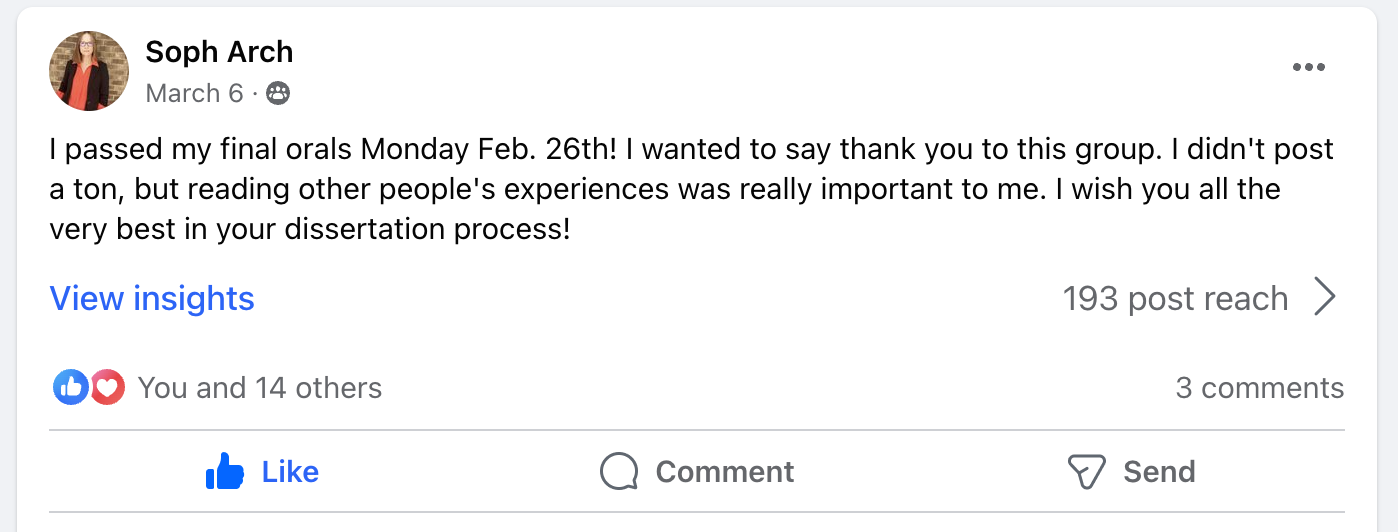Image resolution: width=1398 pixels, height=532 pixels.
Task: Expand post reach with the right chevron
Action: click(1325, 298)
